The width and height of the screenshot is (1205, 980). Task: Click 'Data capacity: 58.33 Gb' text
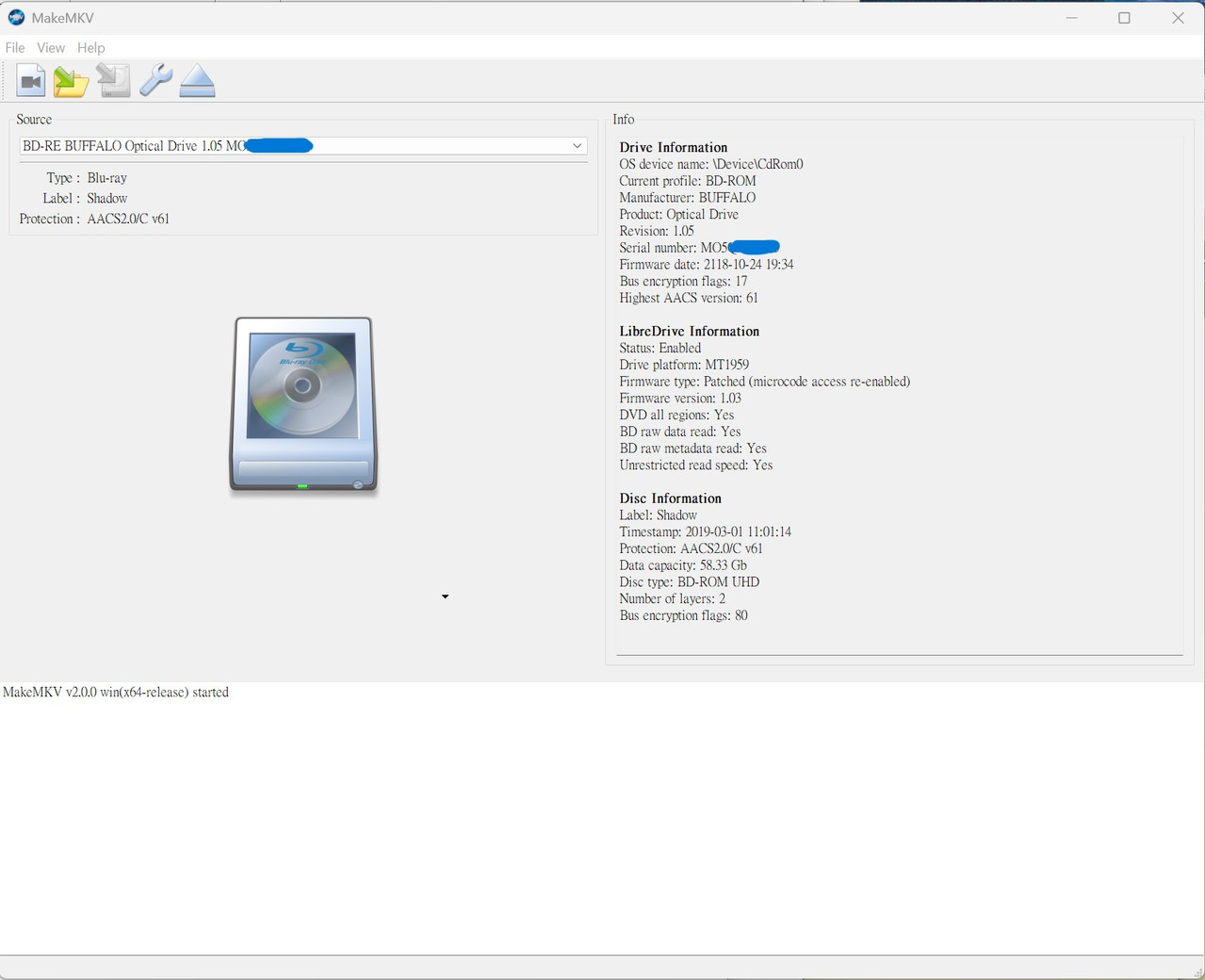[x=683, y=565]
